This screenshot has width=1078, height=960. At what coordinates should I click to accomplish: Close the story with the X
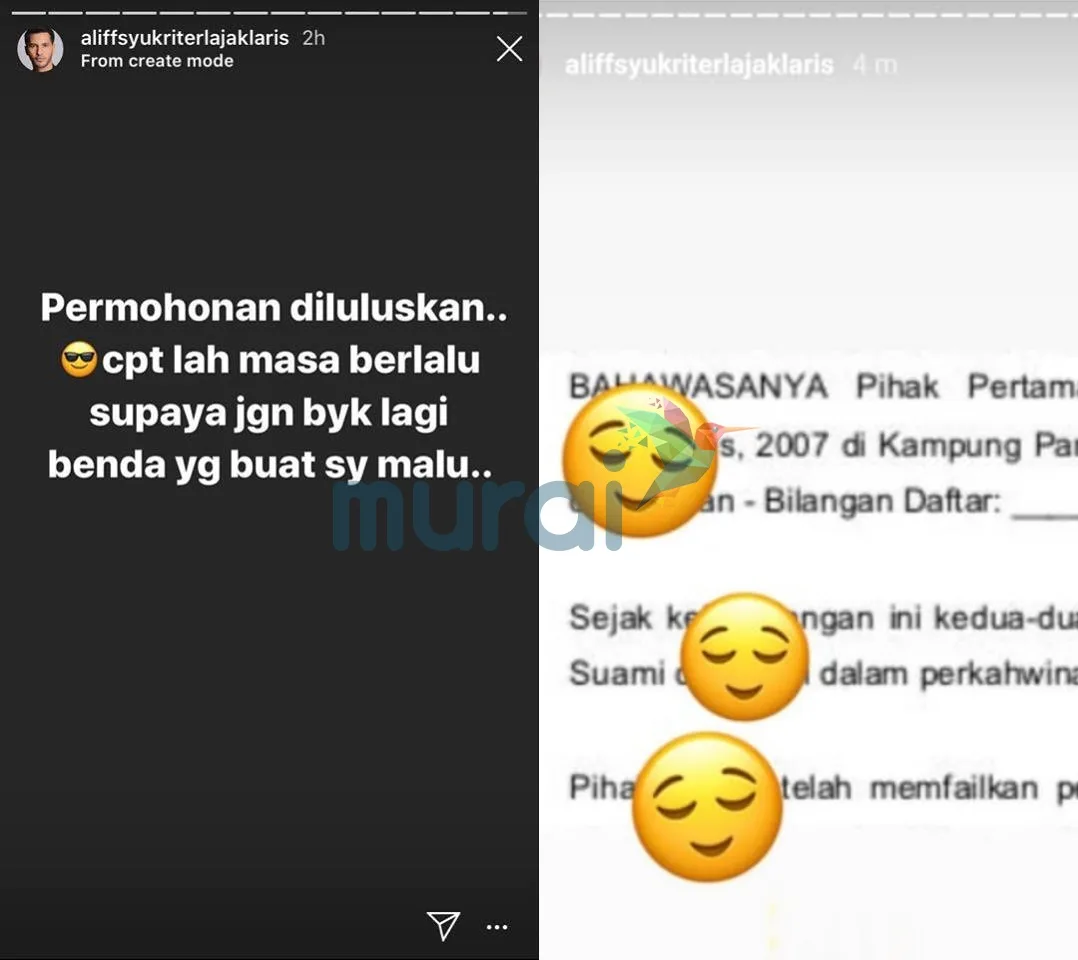(509, 49)
